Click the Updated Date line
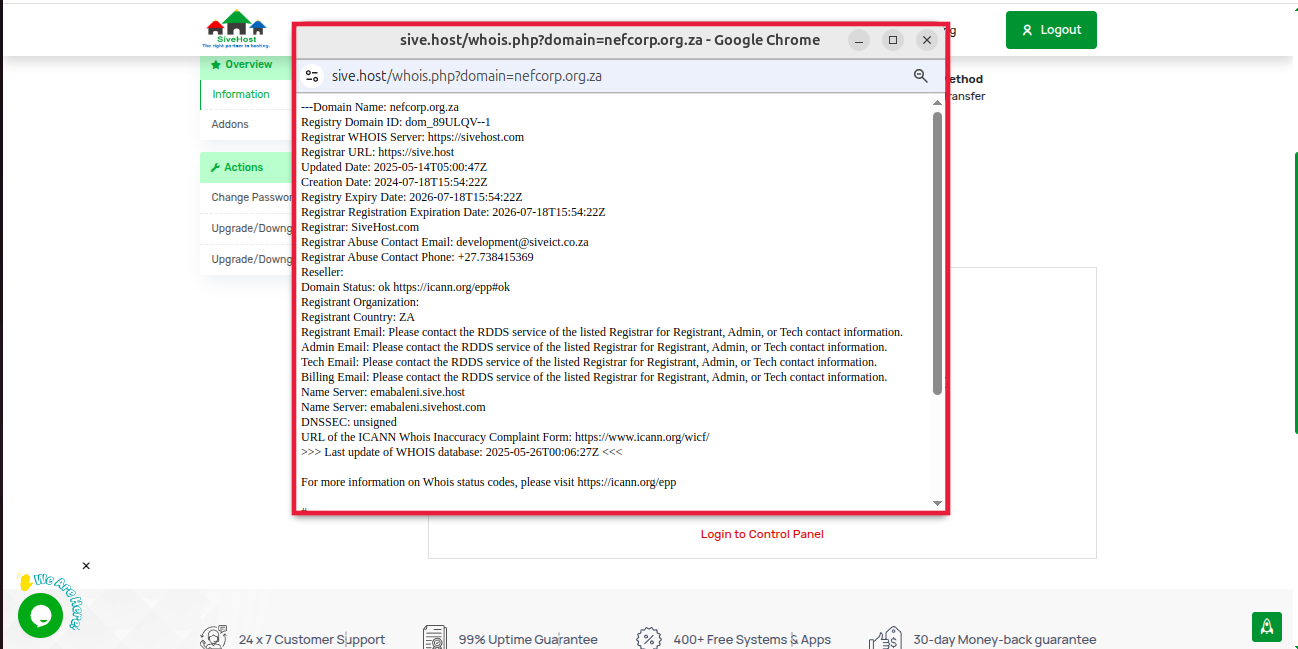This screenshot has height=649, width=1298. tap(394, 167)
